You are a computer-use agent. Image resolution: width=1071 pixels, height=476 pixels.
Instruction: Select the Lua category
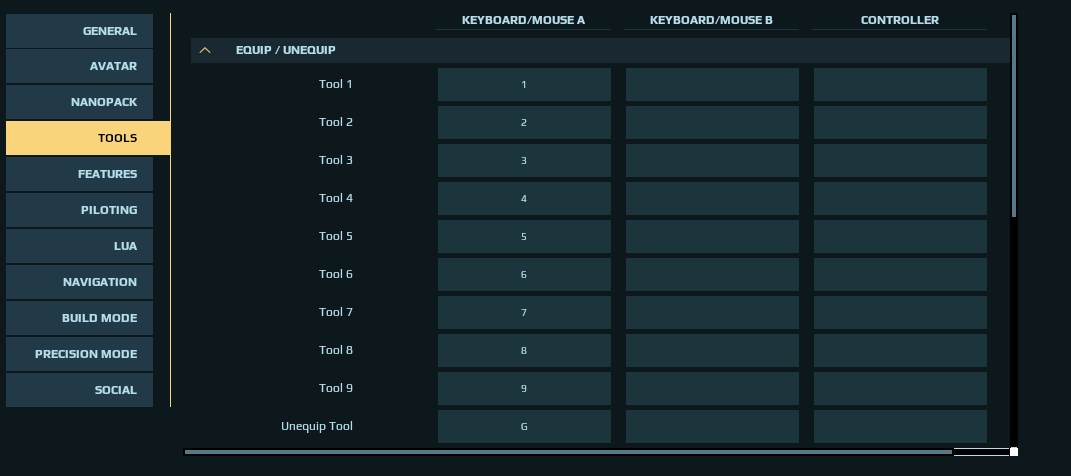tap(79, 246)
